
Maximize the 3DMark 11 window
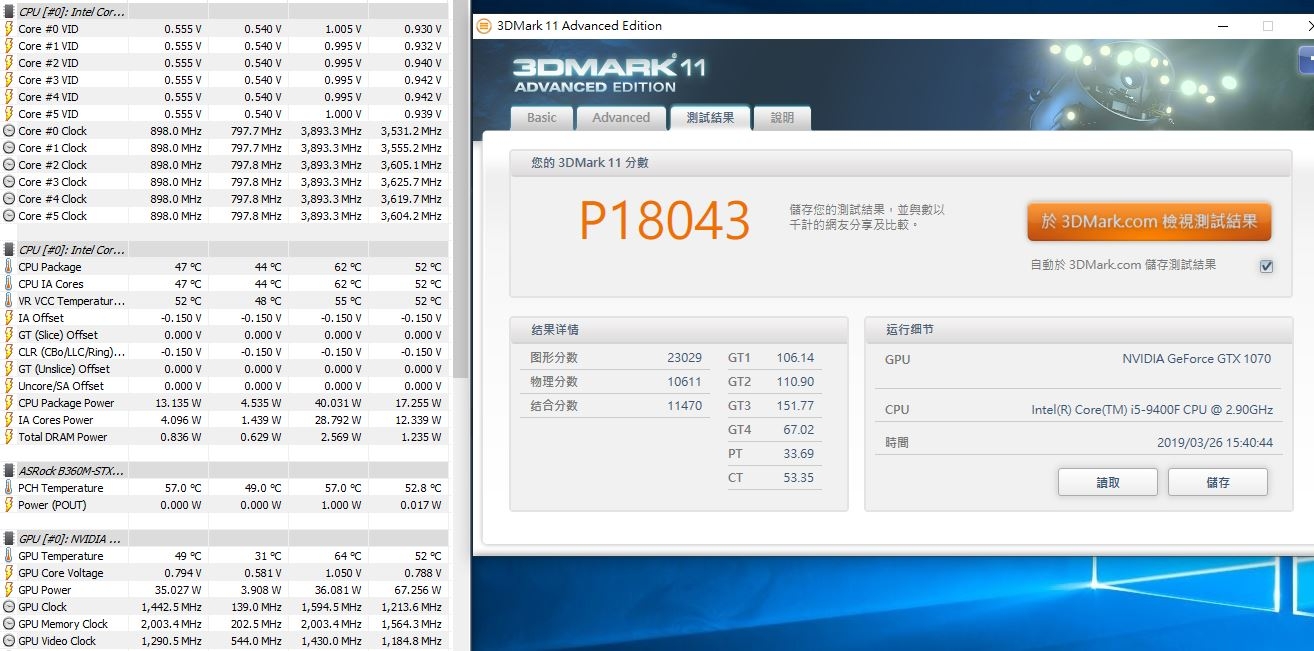[1268, 26]
